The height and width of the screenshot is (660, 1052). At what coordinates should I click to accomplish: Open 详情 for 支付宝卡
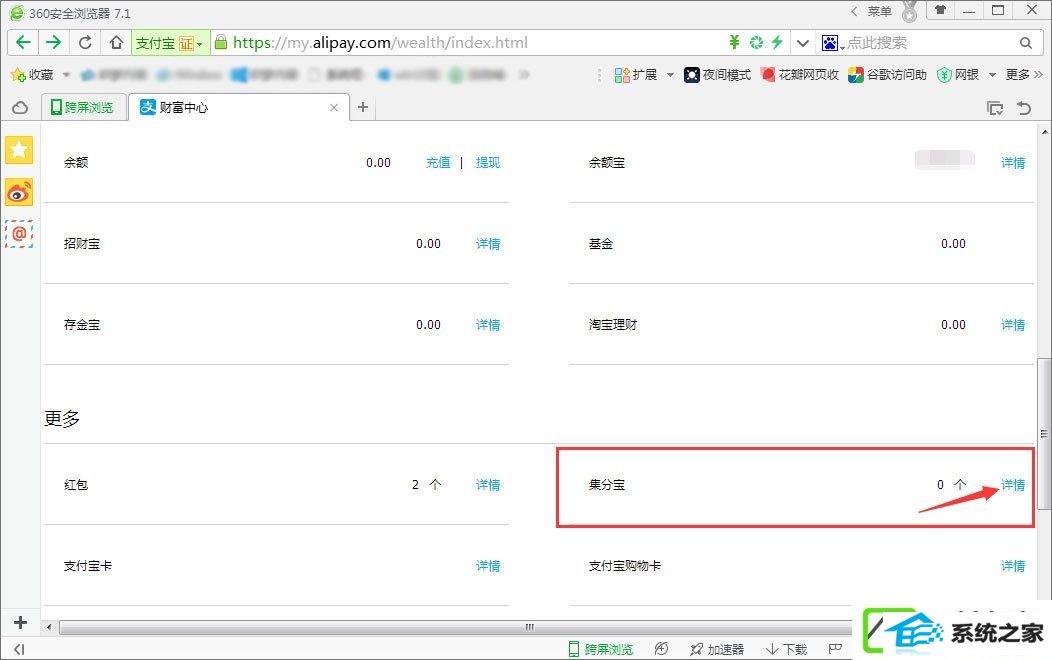coord(488,565)
